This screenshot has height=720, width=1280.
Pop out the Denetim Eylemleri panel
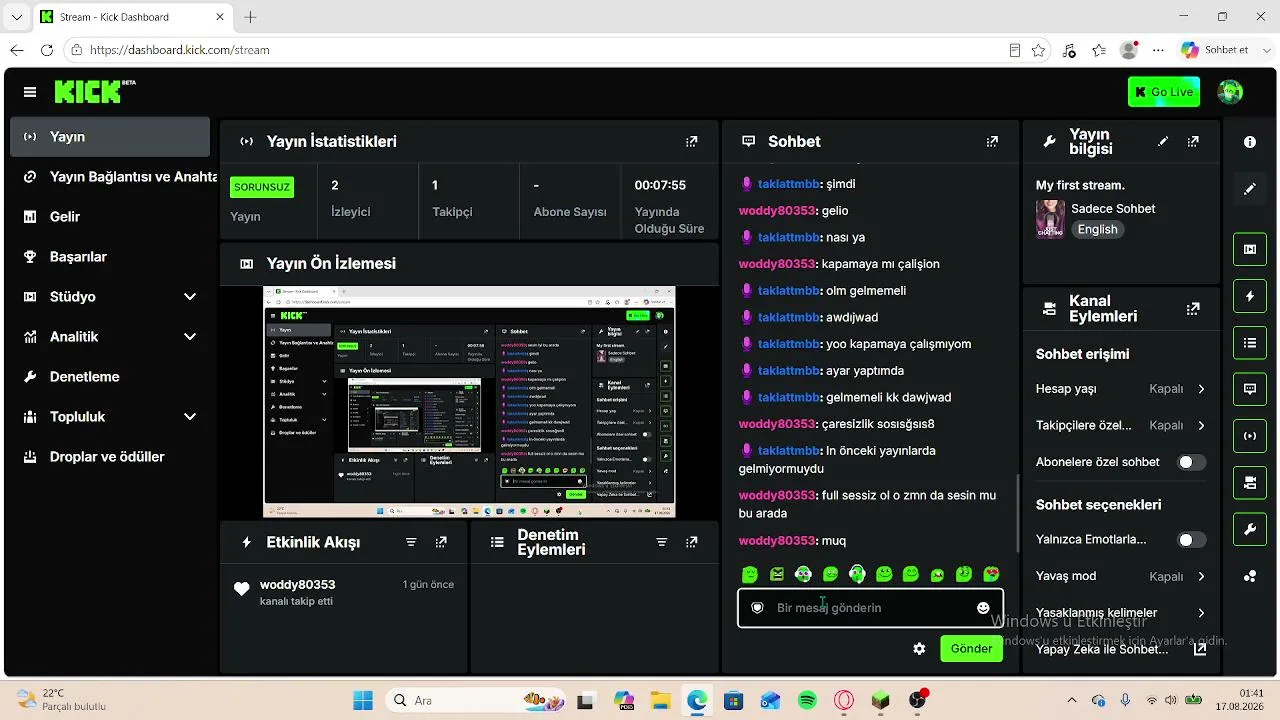click(x=691, y=542)
